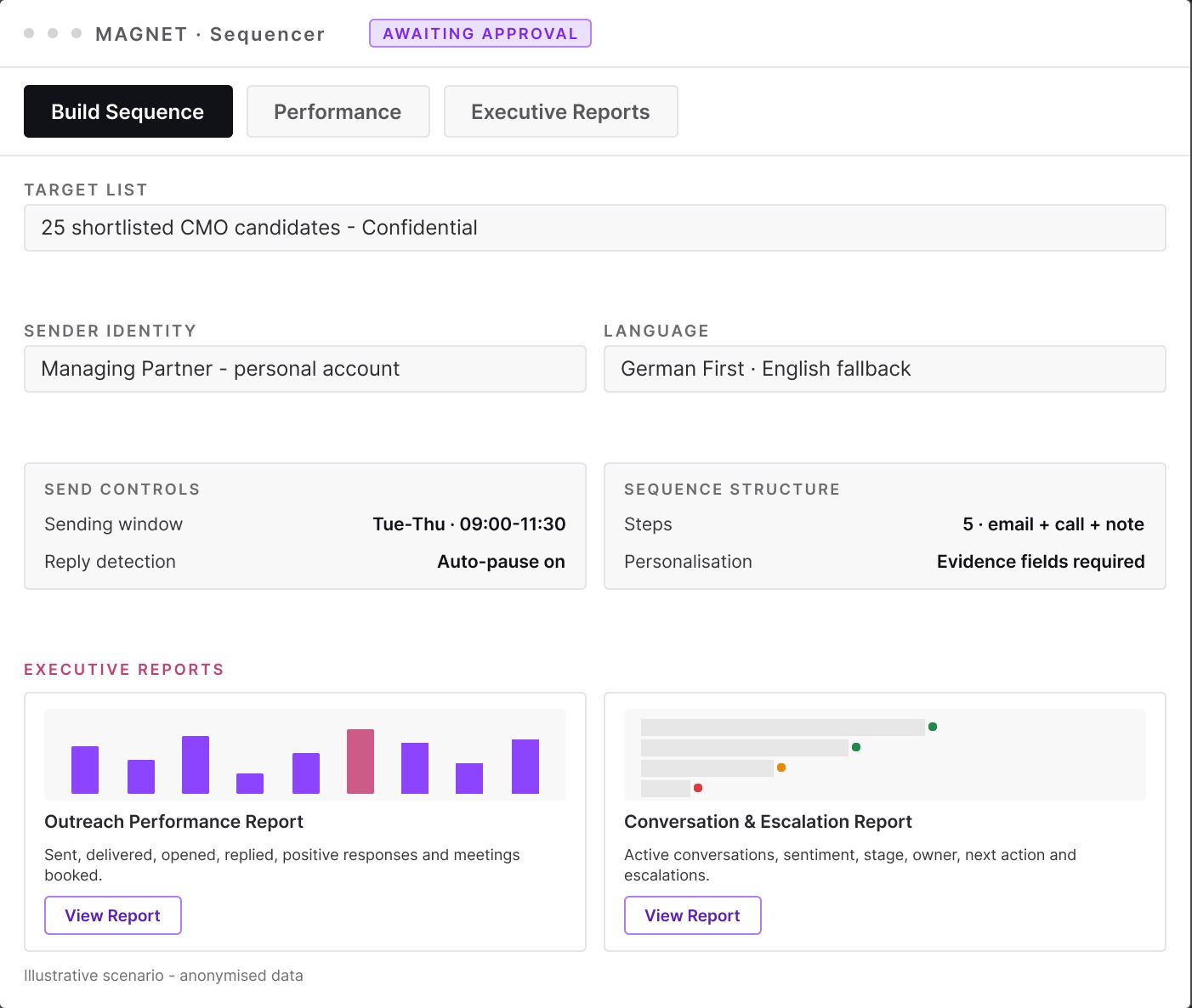The height and width of the screenshot is (1008, 1192).
Task: Click the Outreach report description text
Action: point(282,865)
